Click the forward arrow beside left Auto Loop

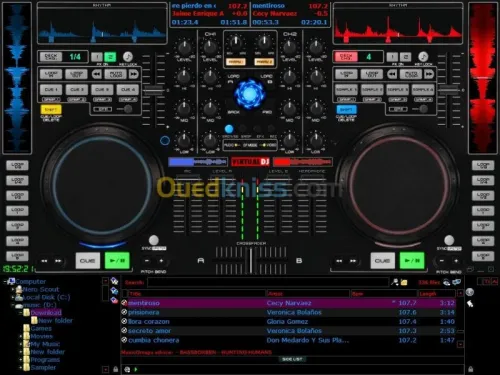pyautogui.click(x=134, y=74)
